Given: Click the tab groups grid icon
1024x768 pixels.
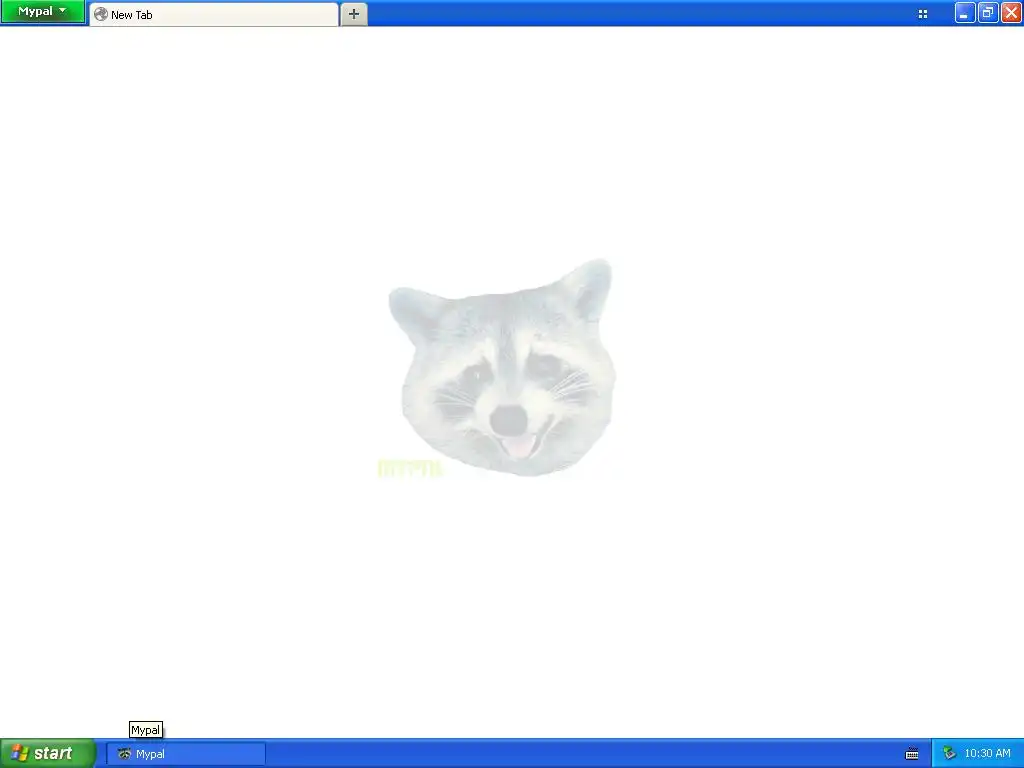Looking at the screenshot, I should [x=923, y=14].
